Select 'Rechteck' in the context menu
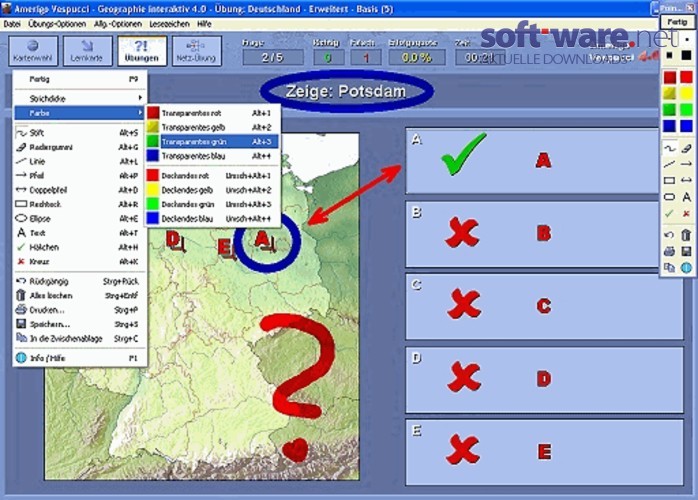The width and height of the screenshot is (698, 500). point(80,204)
